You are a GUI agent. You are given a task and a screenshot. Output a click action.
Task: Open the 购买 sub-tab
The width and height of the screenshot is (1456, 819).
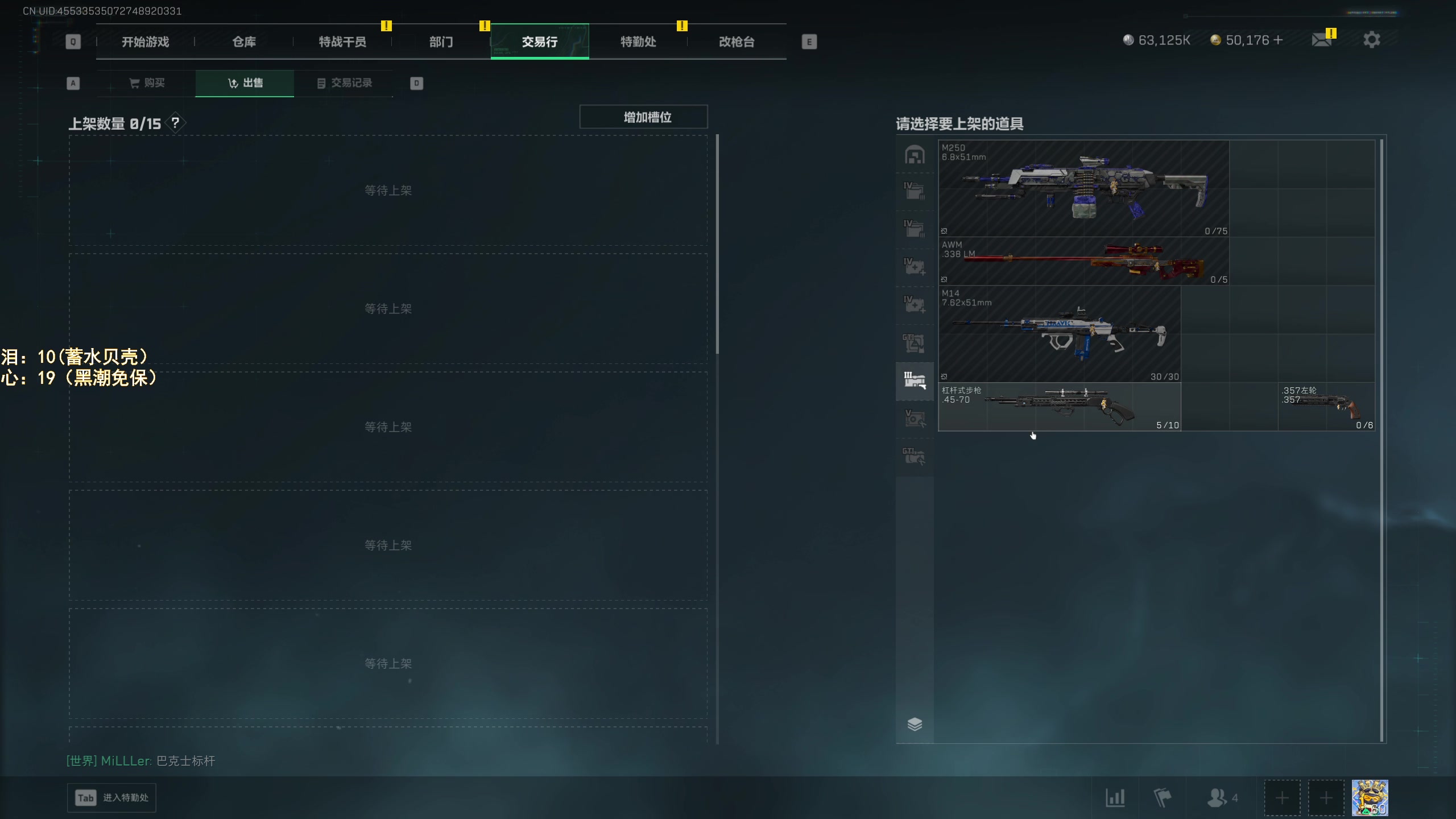click(x=147, y=83)
